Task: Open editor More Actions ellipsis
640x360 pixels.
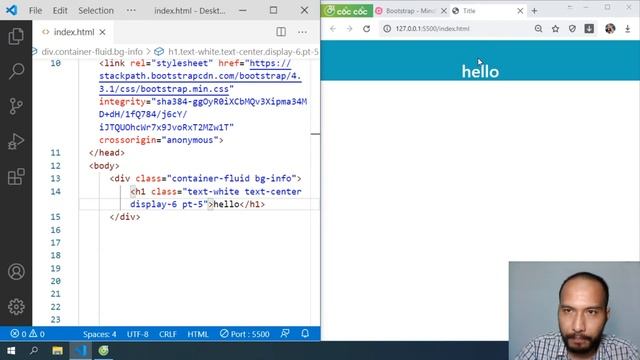Action: [x=302, y=32]
